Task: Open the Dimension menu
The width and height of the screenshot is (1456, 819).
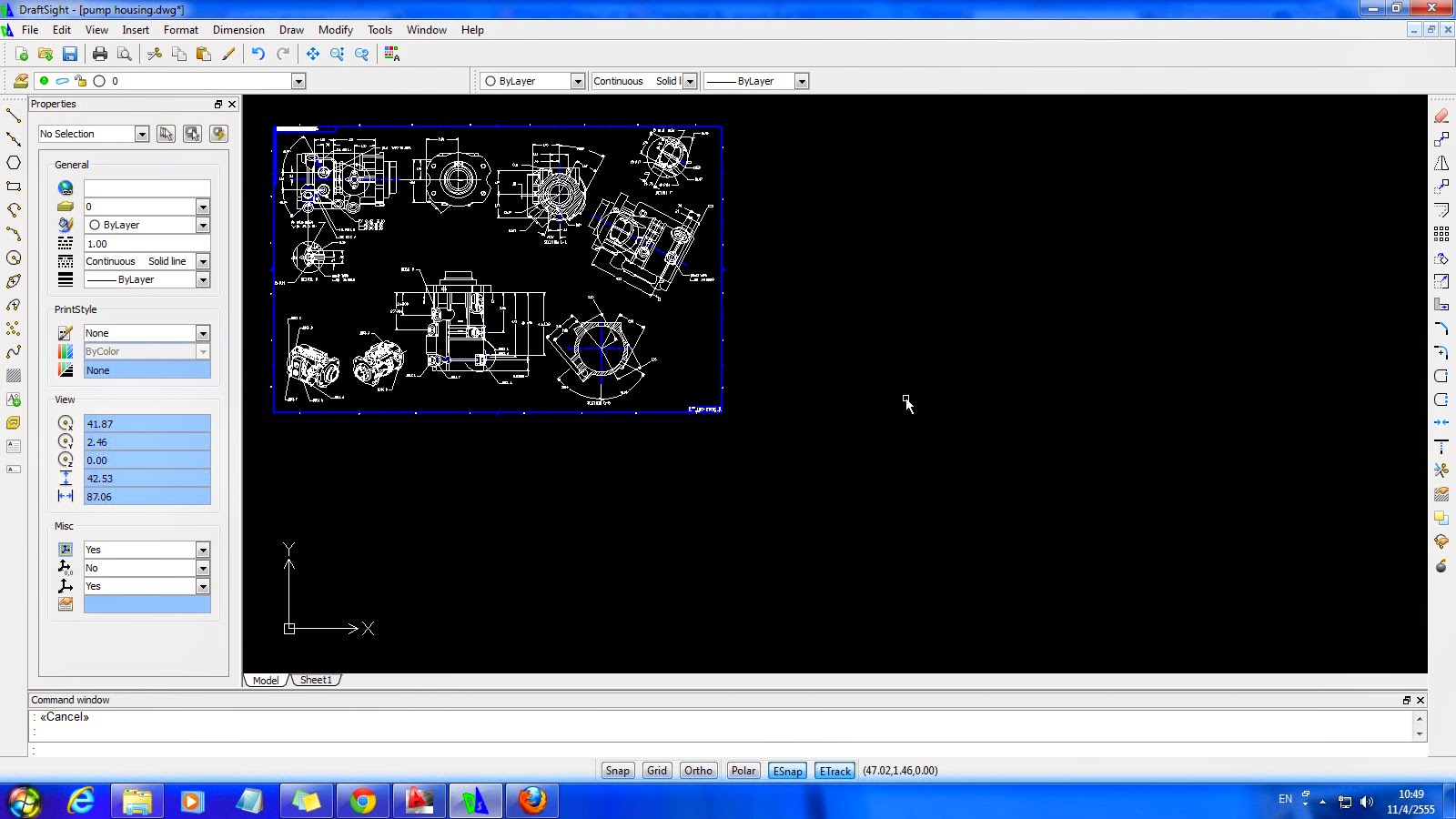Action: click(238, 30)
